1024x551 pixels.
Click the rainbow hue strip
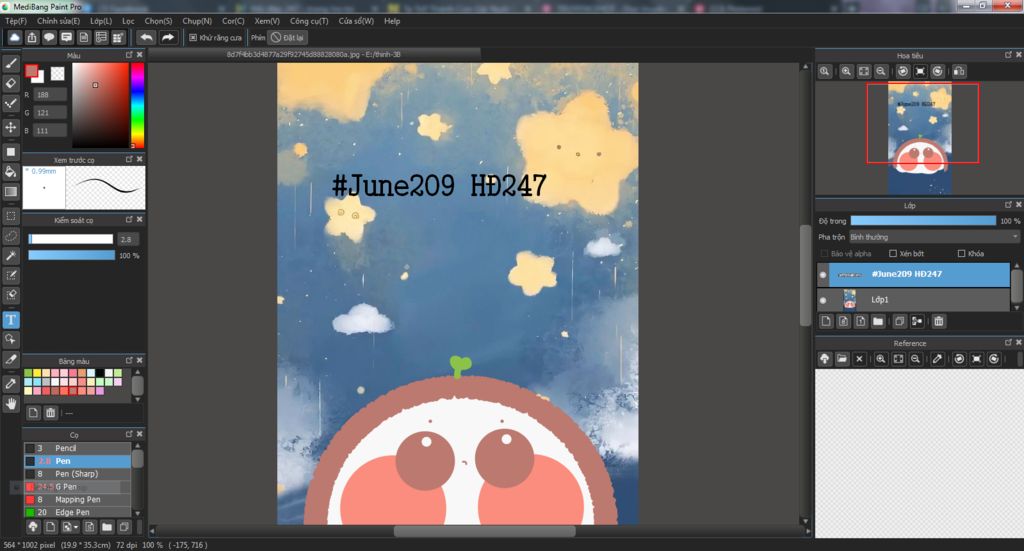137,105
